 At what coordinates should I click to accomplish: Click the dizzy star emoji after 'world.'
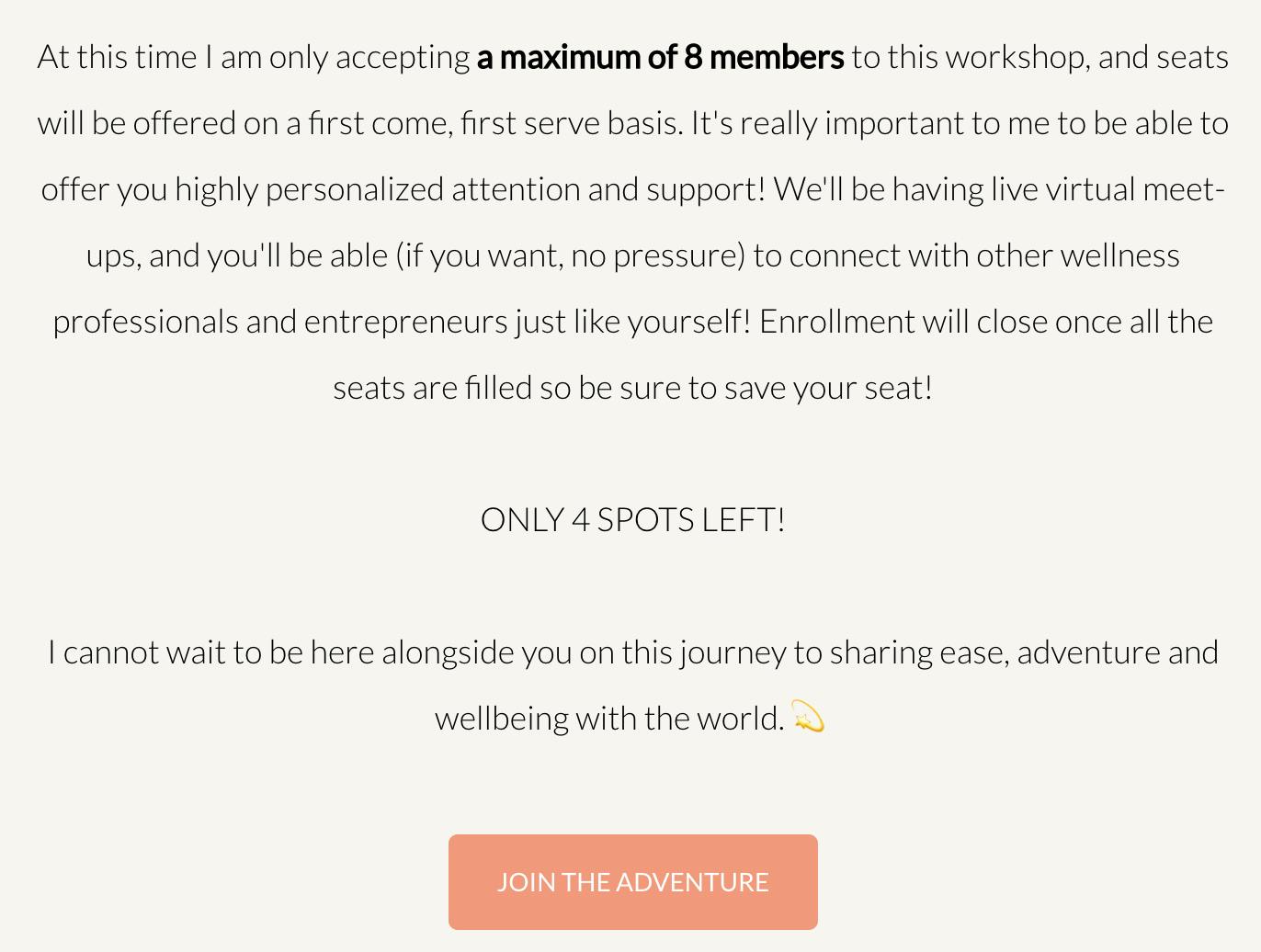(808, 717)
